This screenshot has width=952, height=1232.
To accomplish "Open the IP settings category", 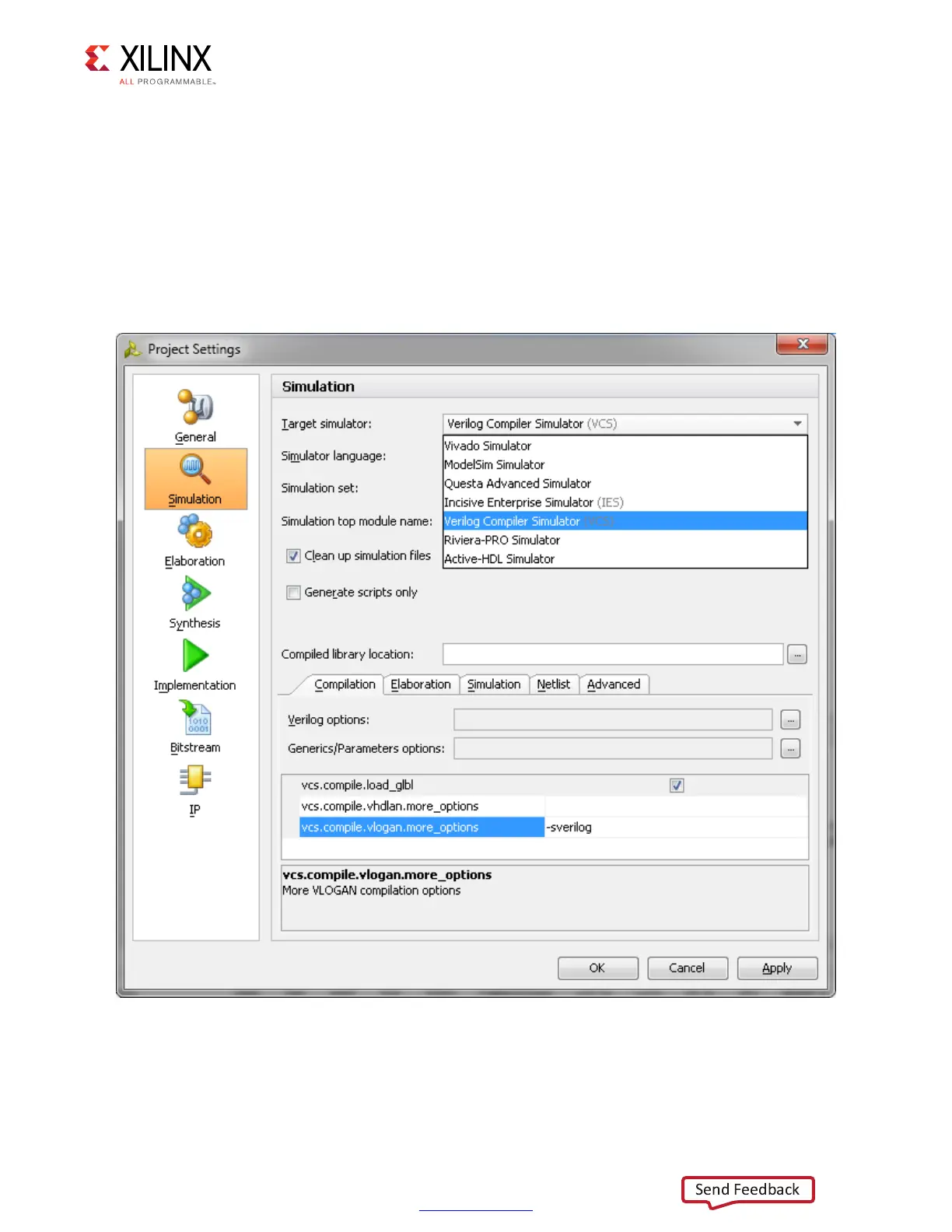I will [195, 789].
